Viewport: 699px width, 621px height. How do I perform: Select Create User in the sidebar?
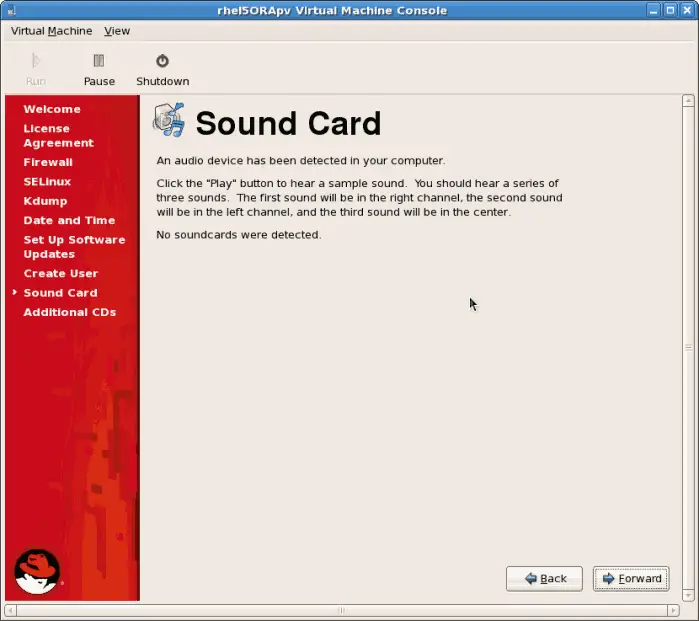(61, 273)
